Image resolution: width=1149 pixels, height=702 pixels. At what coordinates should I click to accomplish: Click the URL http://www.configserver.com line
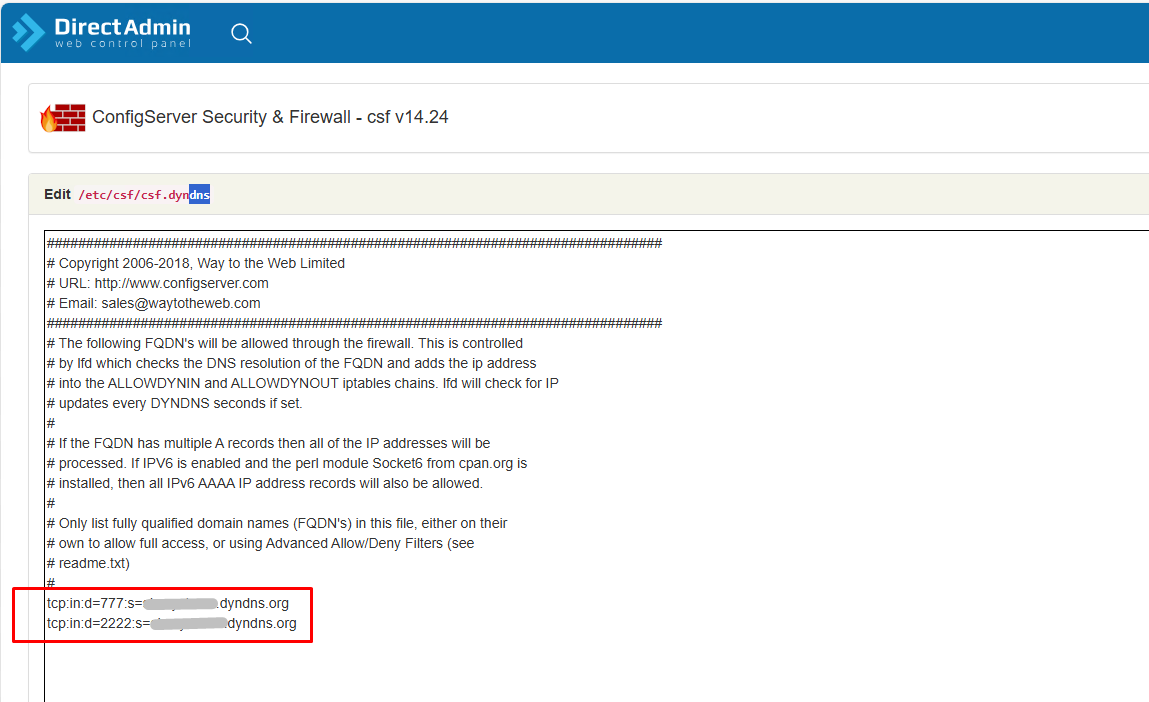pyautogui.click(x=158, y=283)
